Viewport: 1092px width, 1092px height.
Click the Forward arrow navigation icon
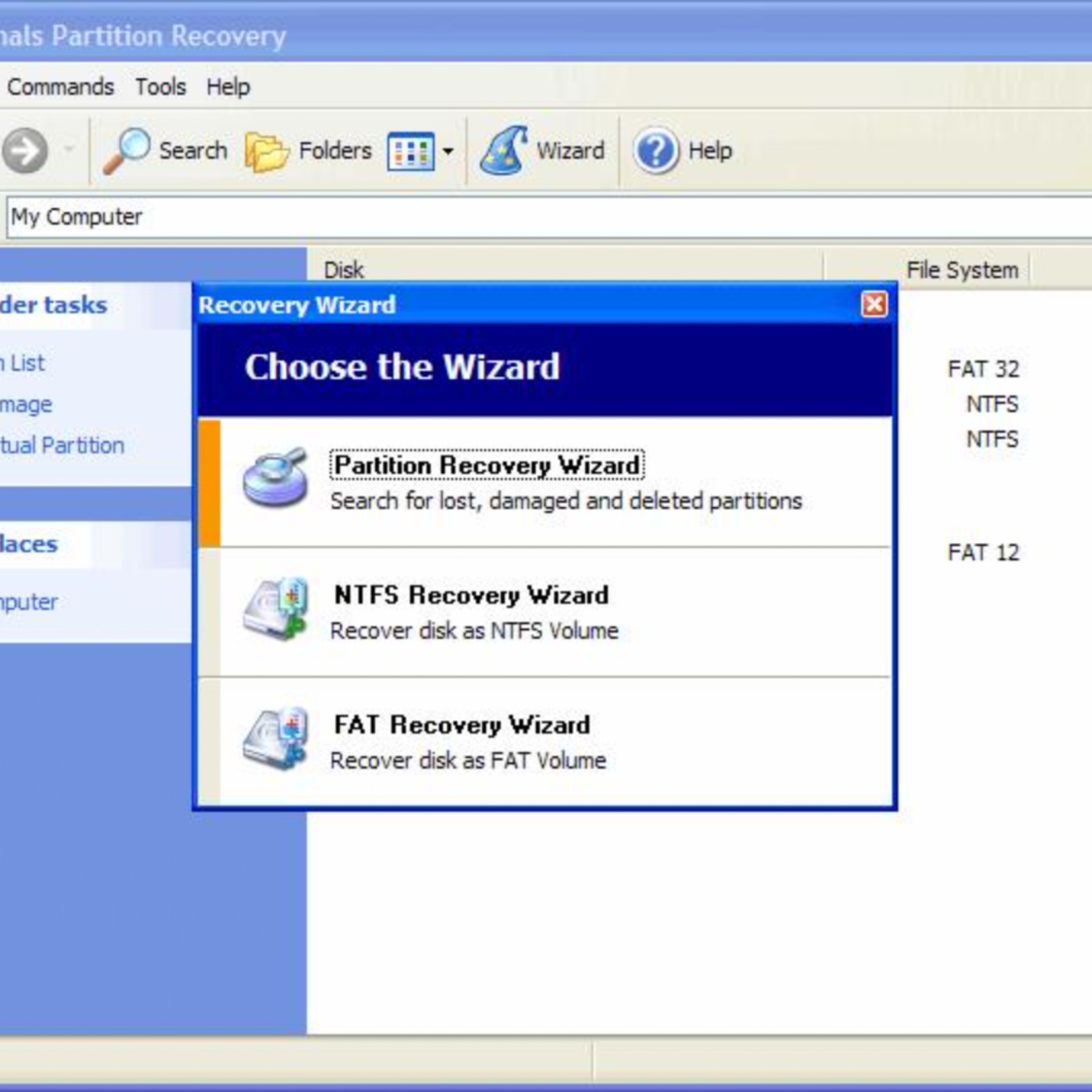point(25,150)
